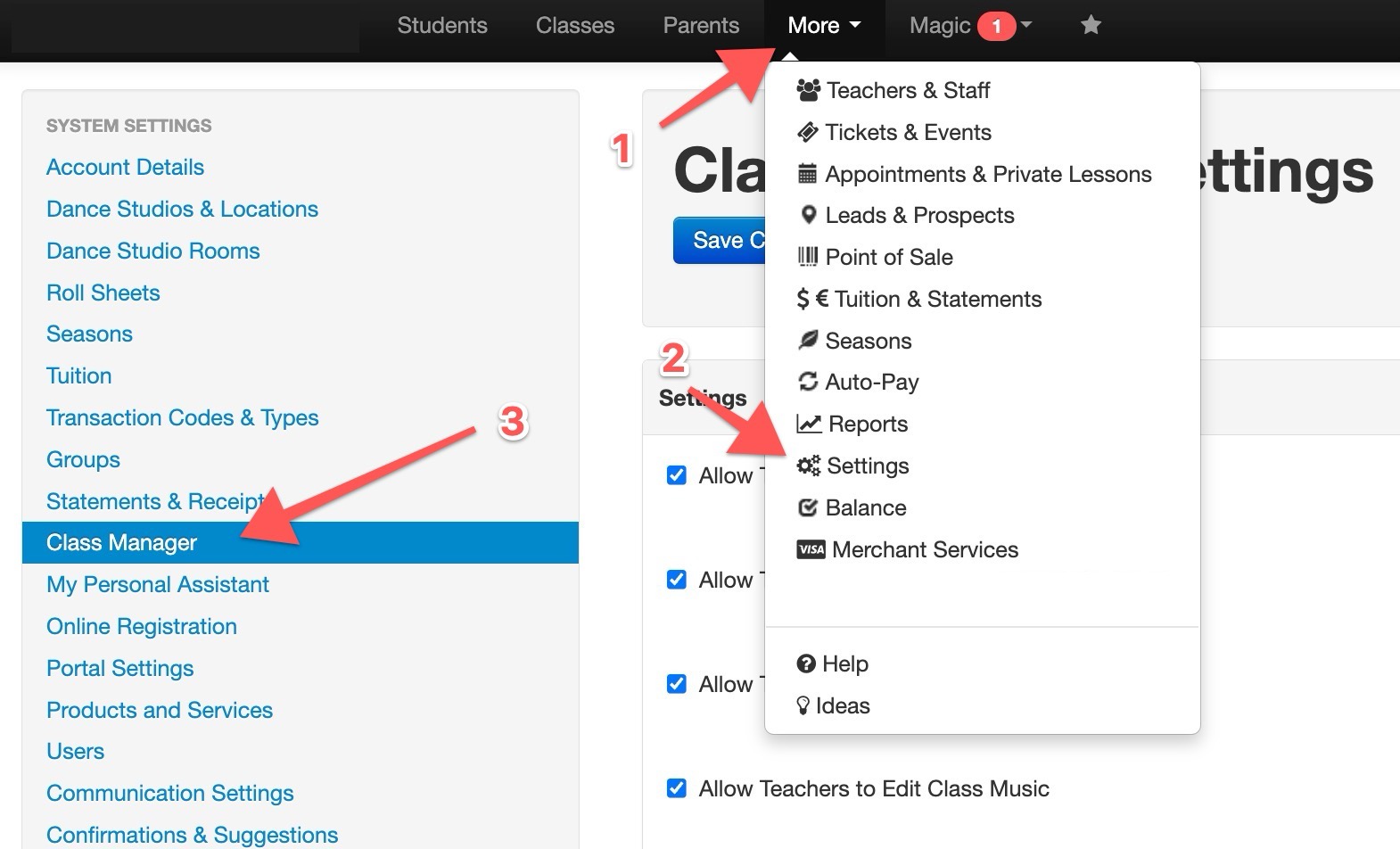Viewport: 1400px width, 849px height.
Task: Open the Students navigation tab
Action: click(x=442, y=26)
